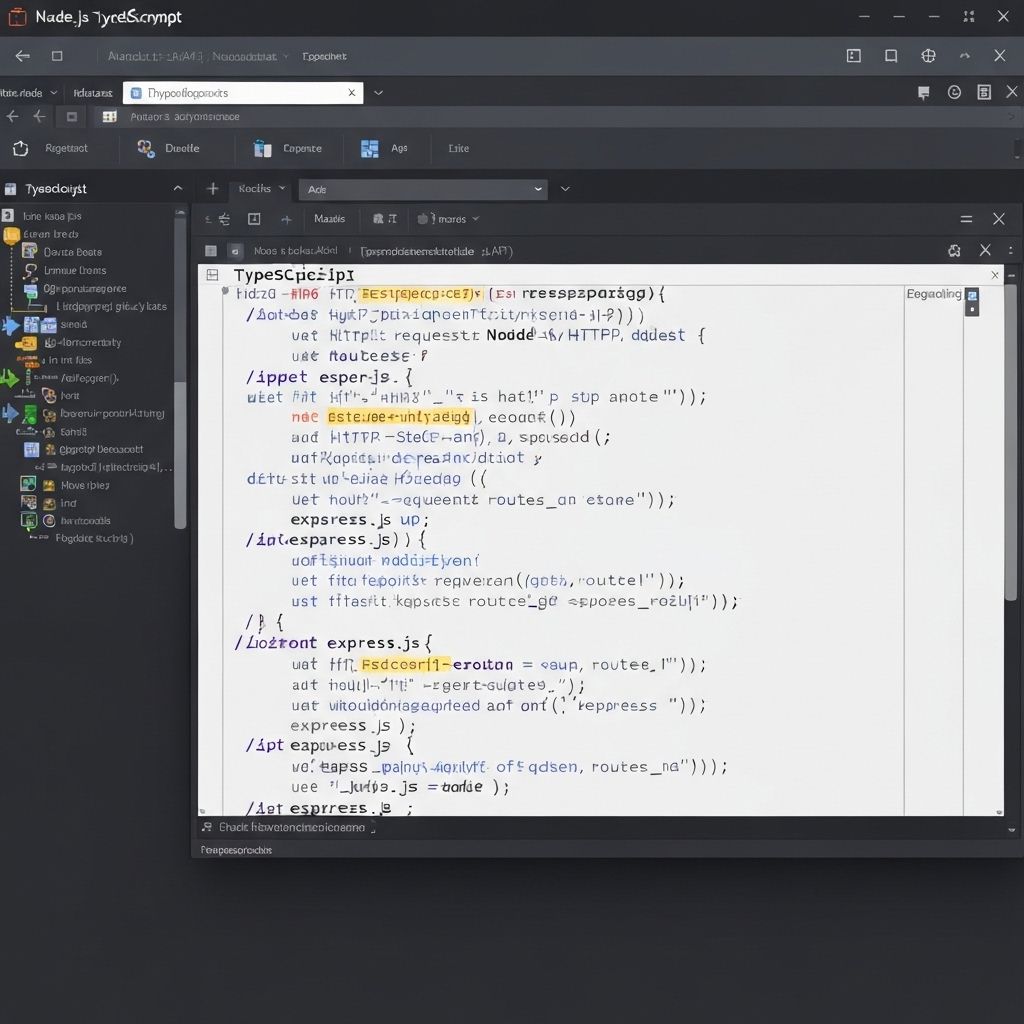Click the Copente clipboard icon
Viewport: 1024px width, 1024px height.
(263, 148)
